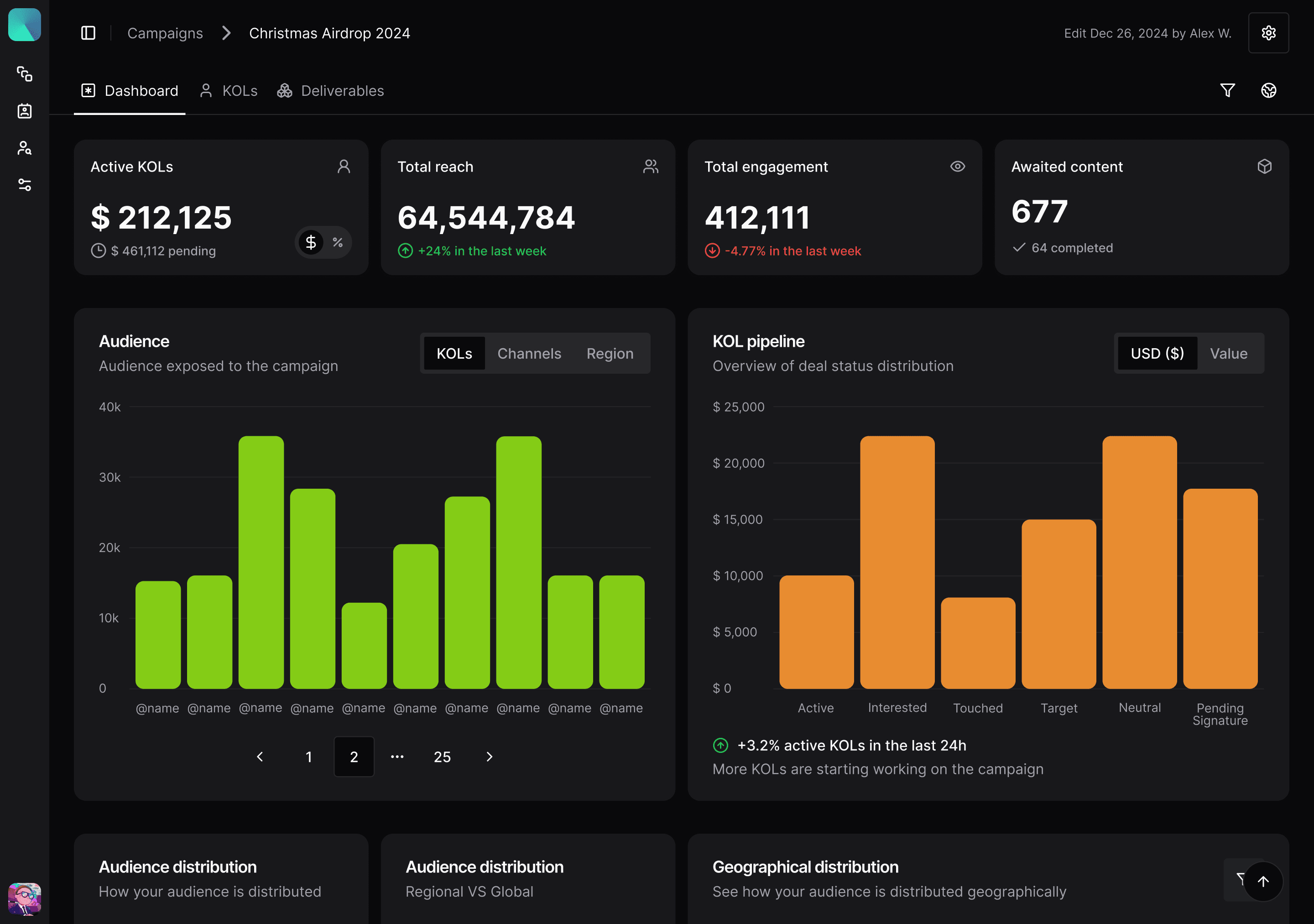
Task: Select Audience chart page 2
Action: [354, 757]
